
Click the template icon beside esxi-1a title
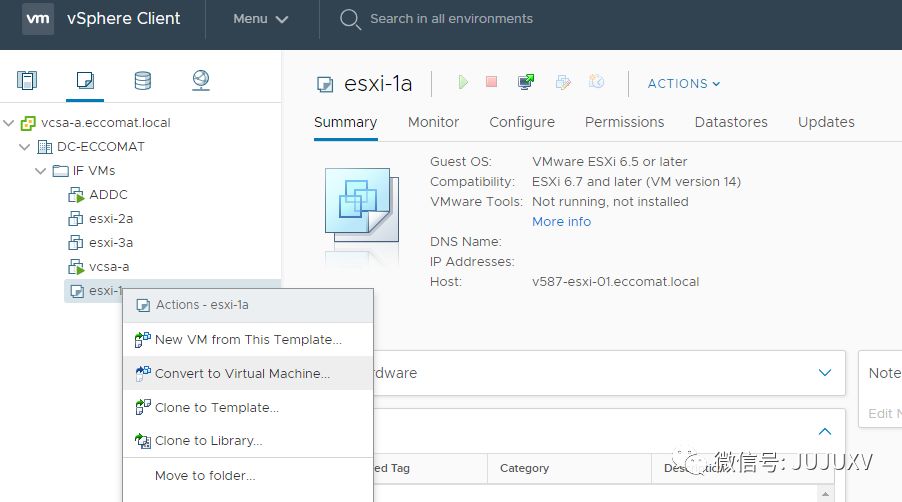(325, 85)
